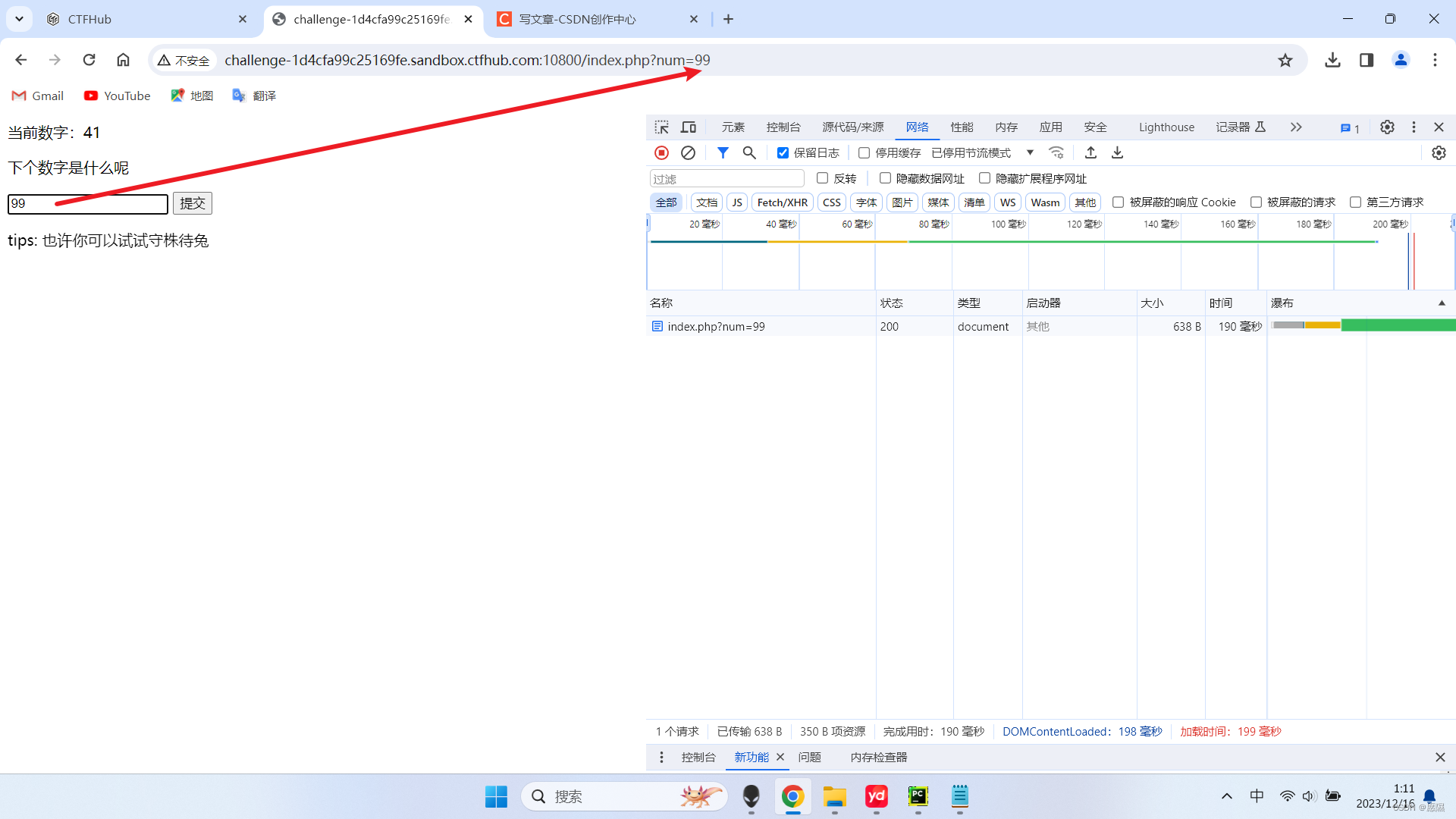Check the 隐藏数据网址 checkbox
The width and height of the screenshot is (1456, 819).
point(885,178)
